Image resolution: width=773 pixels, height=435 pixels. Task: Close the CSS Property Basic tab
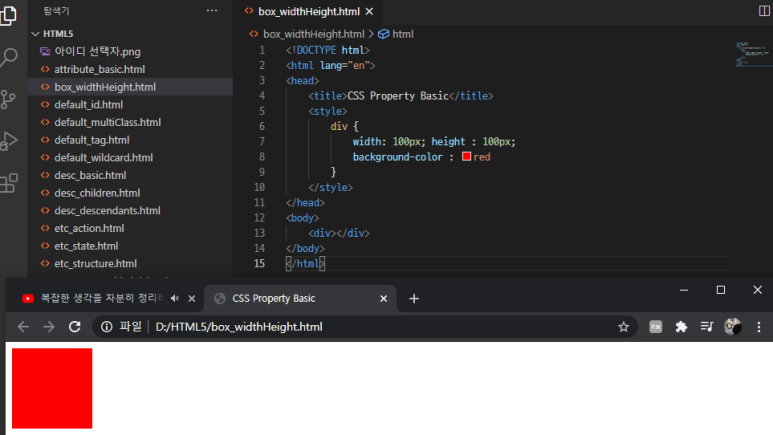coord(384,298)
